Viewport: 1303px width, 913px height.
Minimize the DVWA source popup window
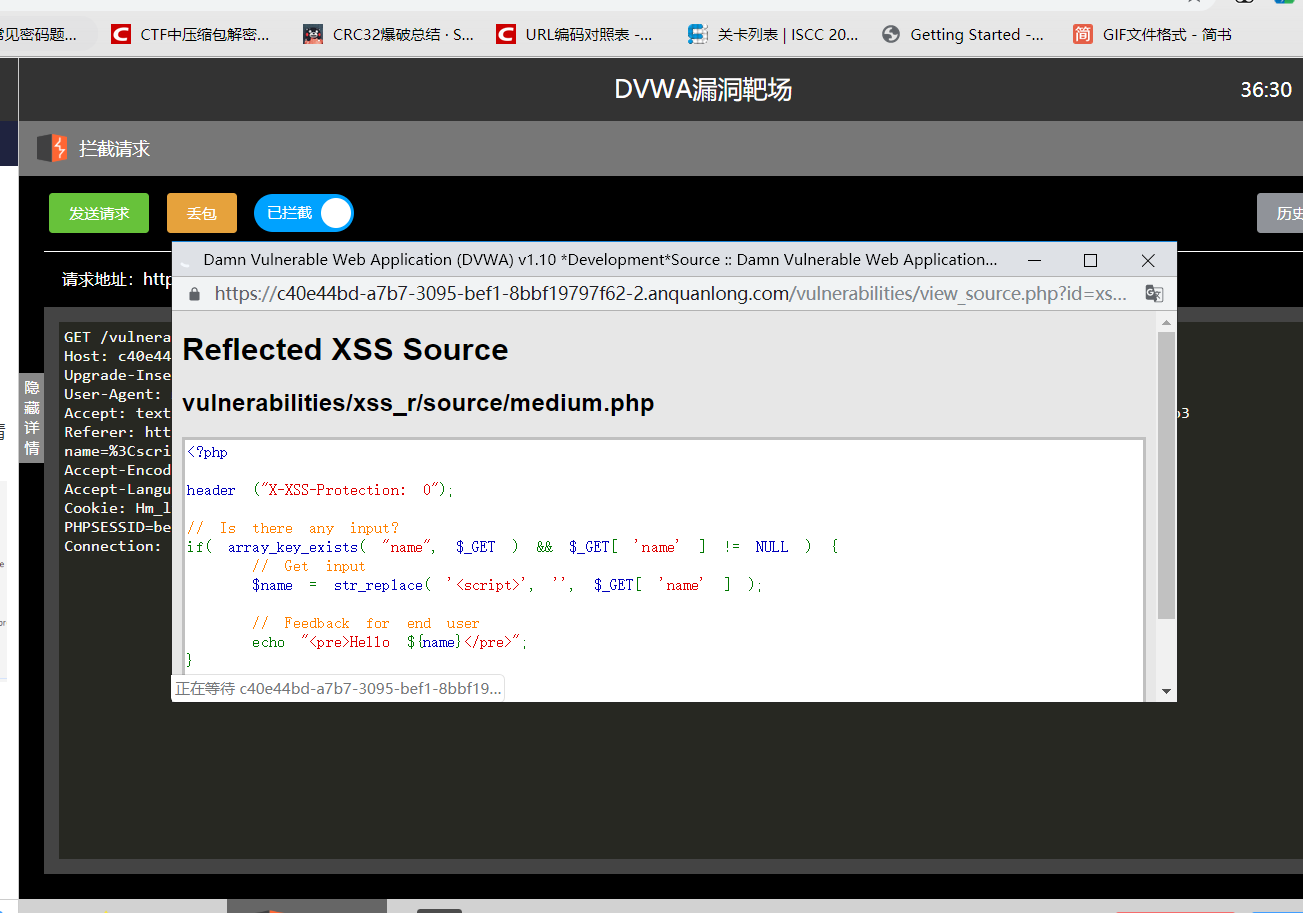1035,260
